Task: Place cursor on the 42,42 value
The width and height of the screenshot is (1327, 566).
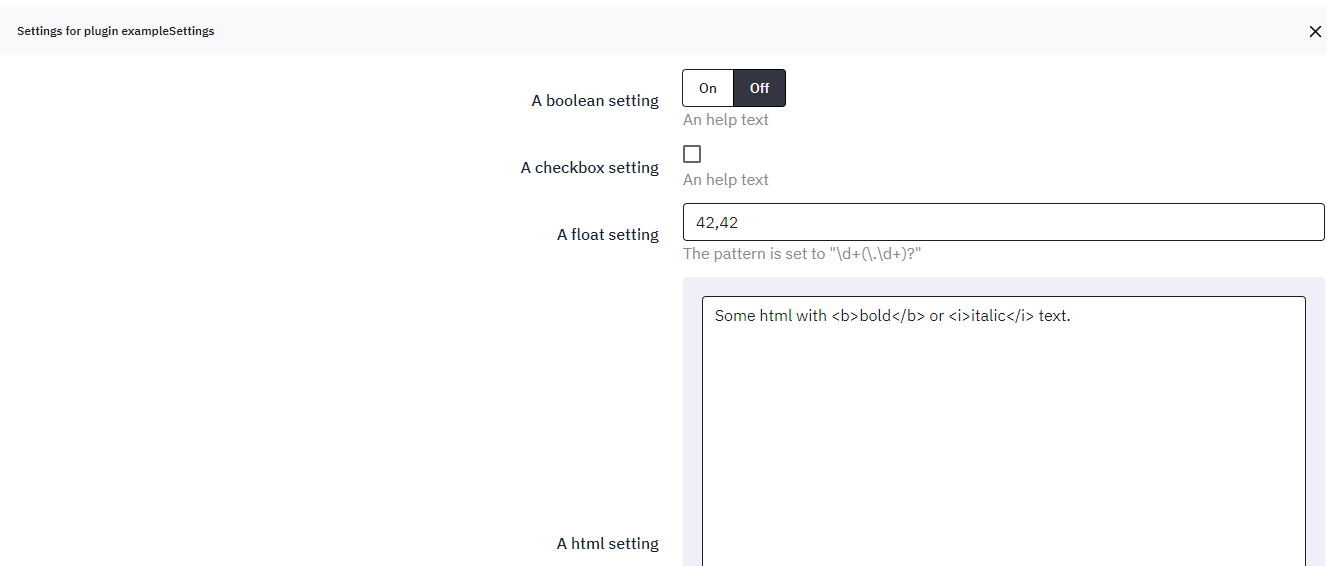Action: [x=717, y=222]
